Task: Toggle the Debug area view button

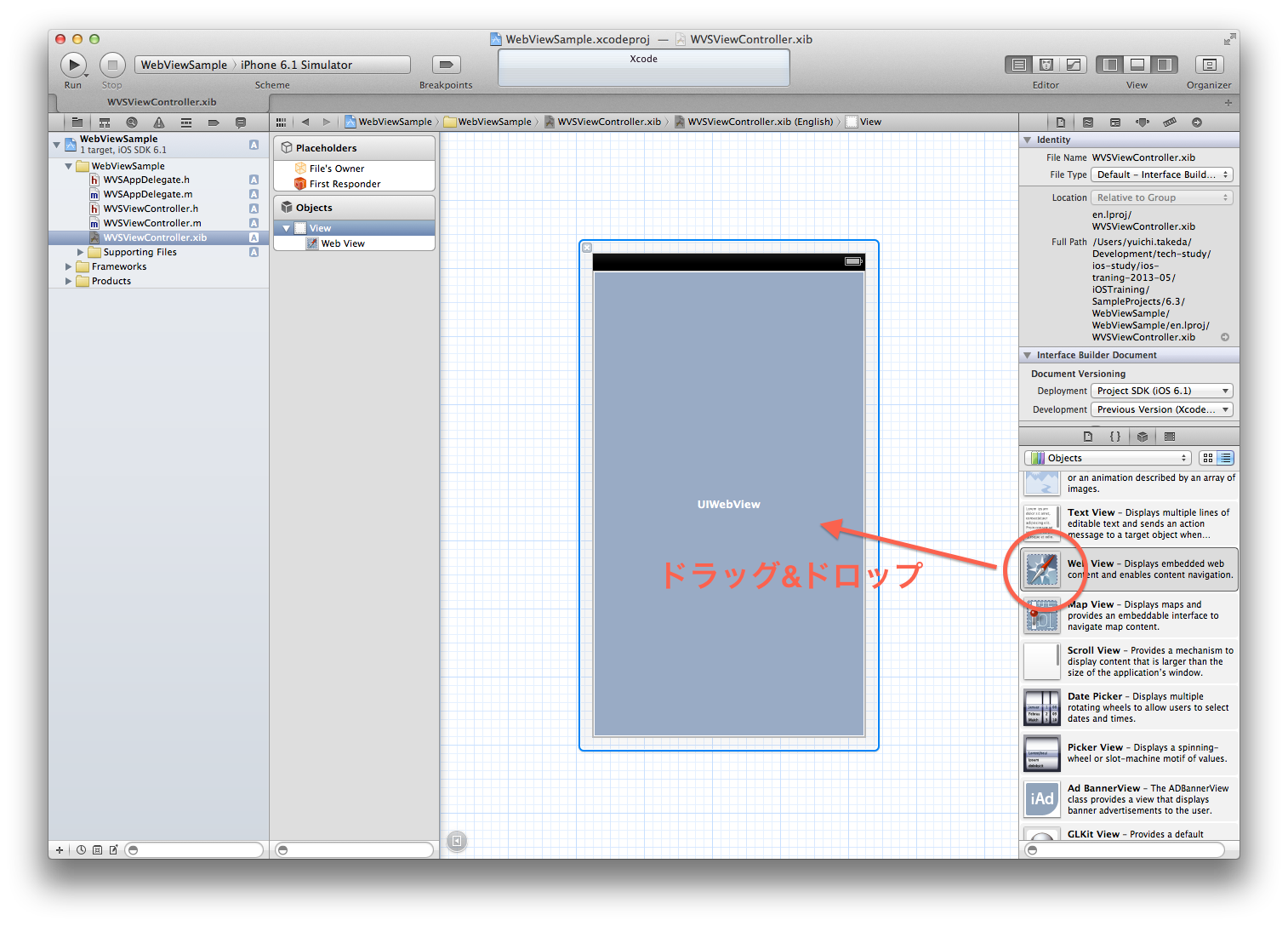Action: coord(1137,65)
